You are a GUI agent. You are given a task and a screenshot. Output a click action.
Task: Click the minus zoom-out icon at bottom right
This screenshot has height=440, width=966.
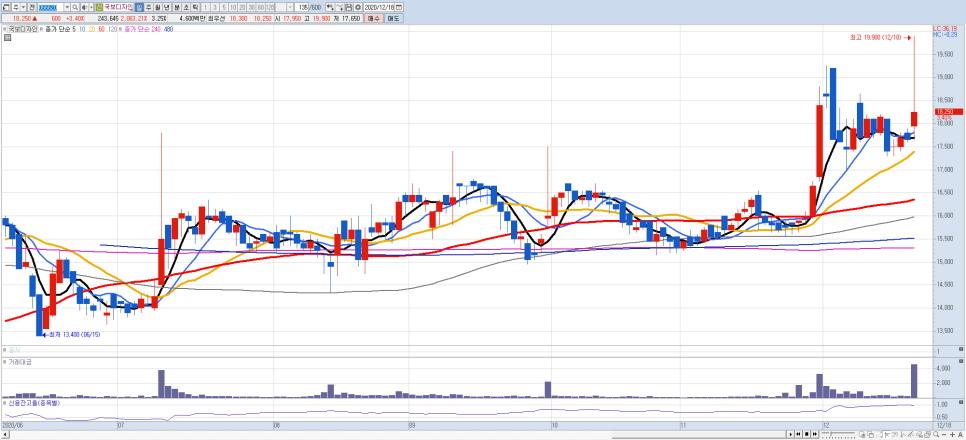[x=944, y=434]
